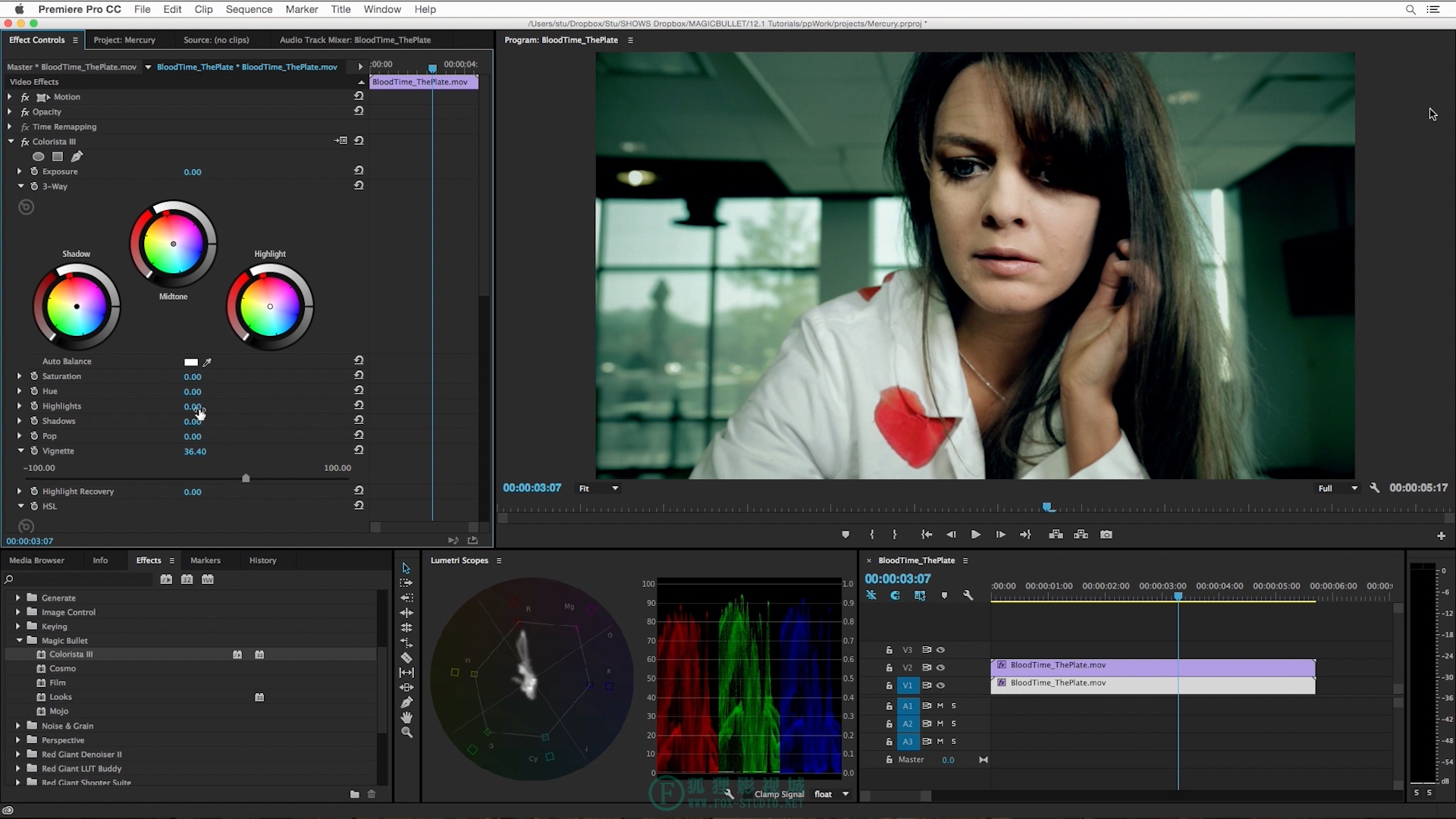Mute audio track A1
Viewport: 1456px width, 819px height.
pyautogui.click(x=940, y=706)
